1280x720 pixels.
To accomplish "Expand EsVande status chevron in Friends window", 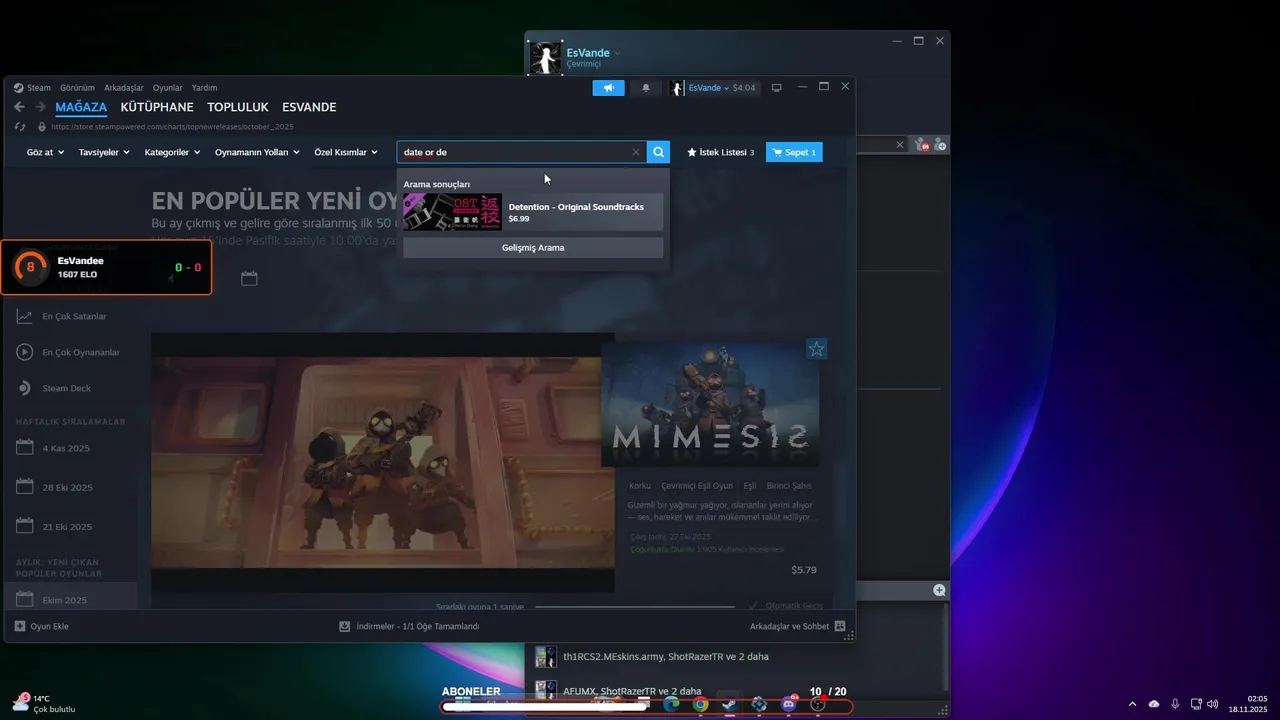I will [x=617, y=53].
